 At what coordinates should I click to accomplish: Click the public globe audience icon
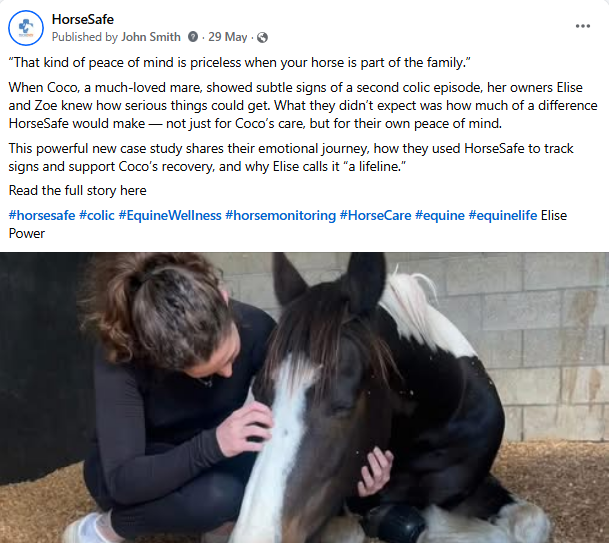pyautogui.click(x=263, y=37)
